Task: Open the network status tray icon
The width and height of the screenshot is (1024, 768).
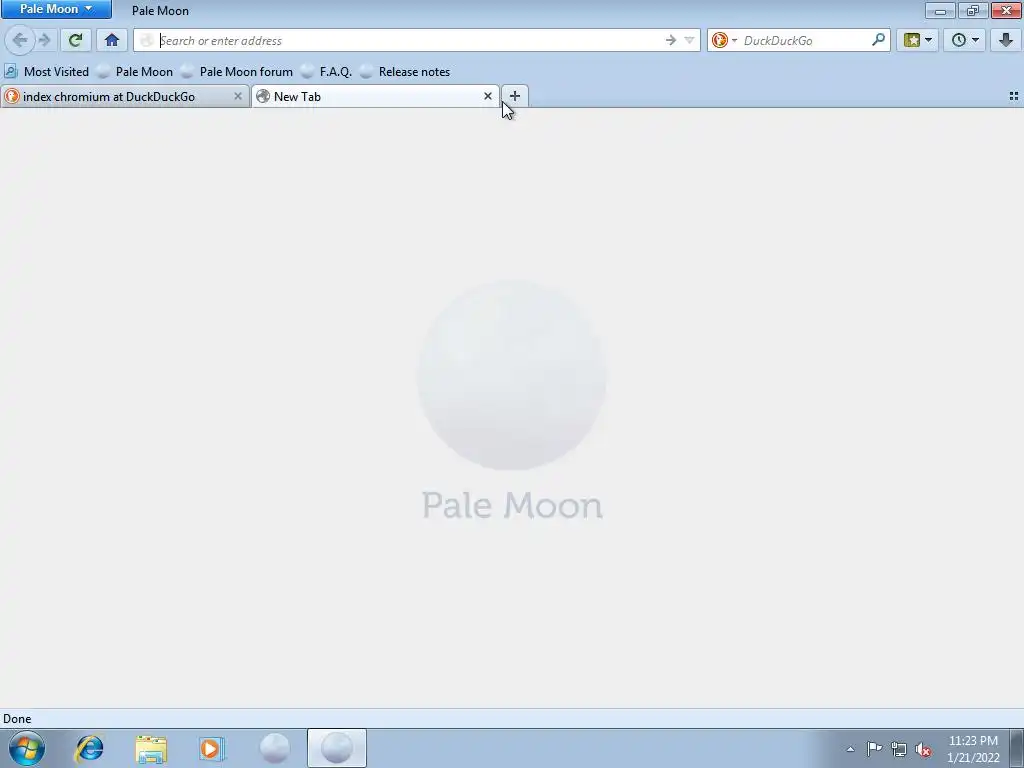Action: pyautogui.click(x=899, y=749)
